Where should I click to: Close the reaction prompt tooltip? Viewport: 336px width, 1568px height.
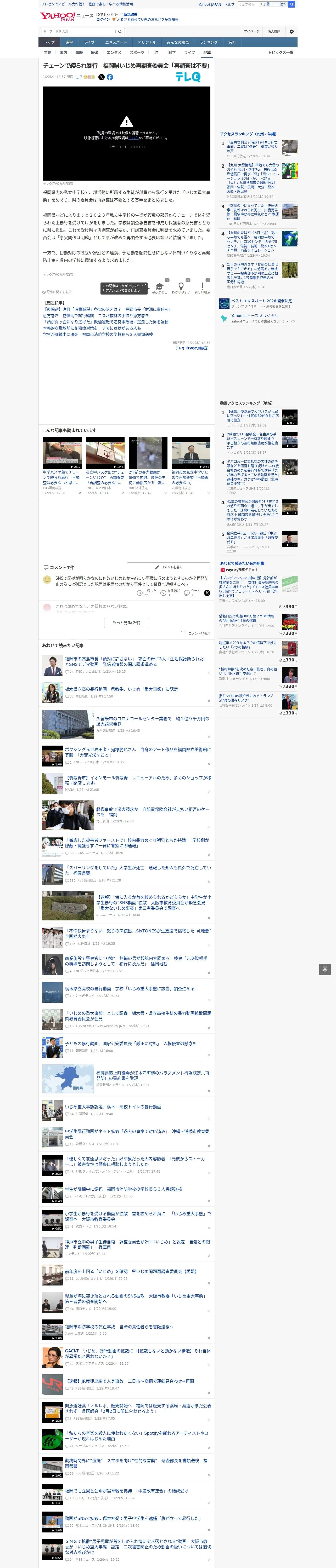click(x=145, y=285)
